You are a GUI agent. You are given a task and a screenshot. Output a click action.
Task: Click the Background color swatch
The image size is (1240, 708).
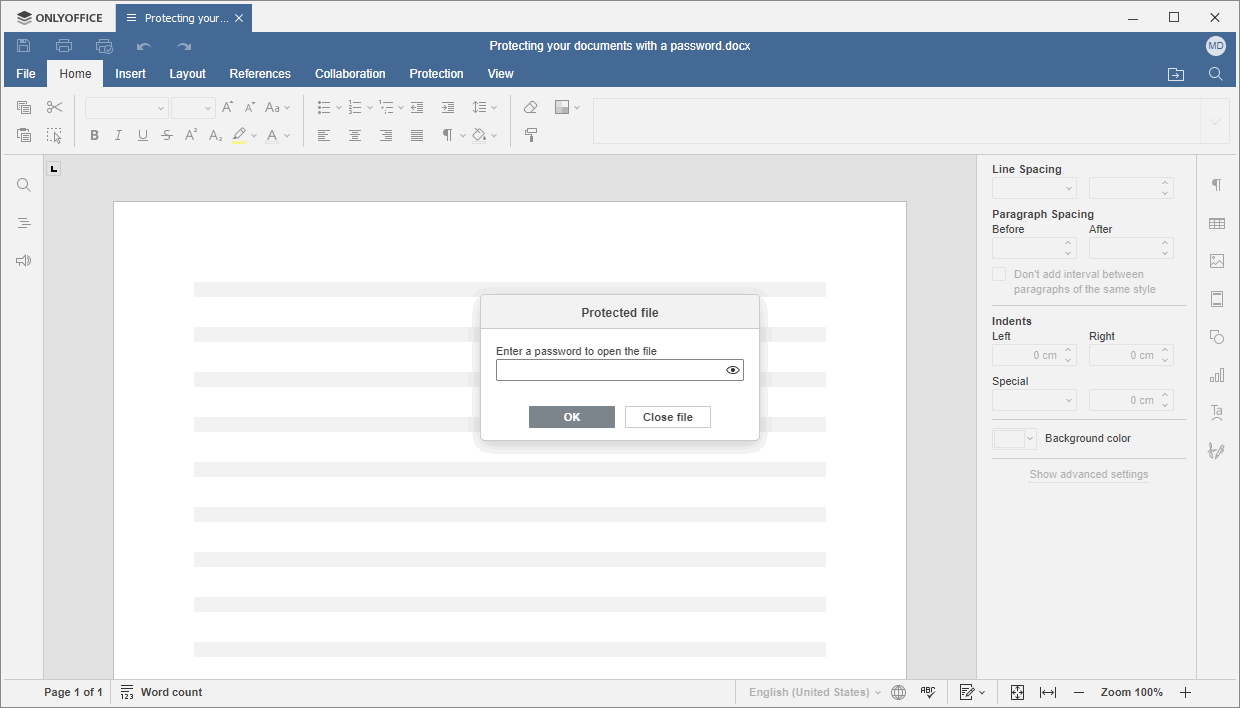pos(1008,439)
